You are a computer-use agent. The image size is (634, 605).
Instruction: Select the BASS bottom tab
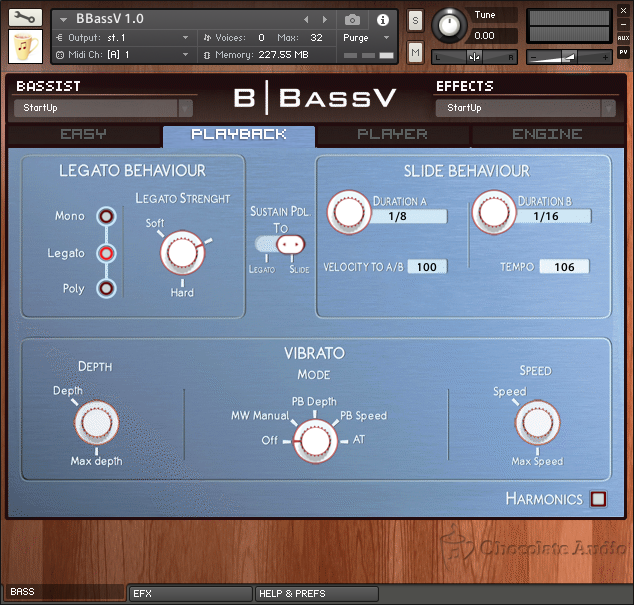(x=64, y=592)
